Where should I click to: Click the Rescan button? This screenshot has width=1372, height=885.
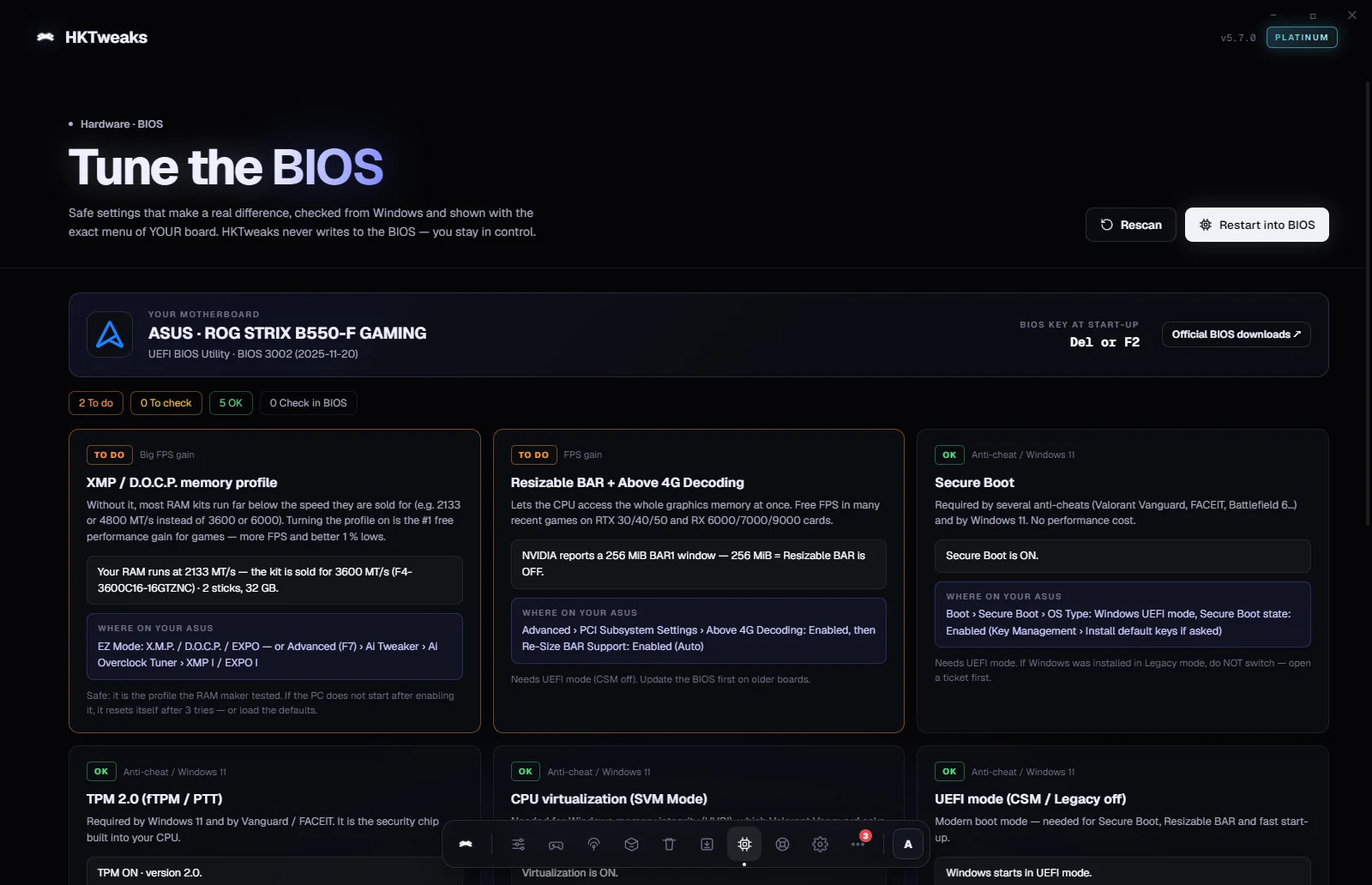point(1131,225)
